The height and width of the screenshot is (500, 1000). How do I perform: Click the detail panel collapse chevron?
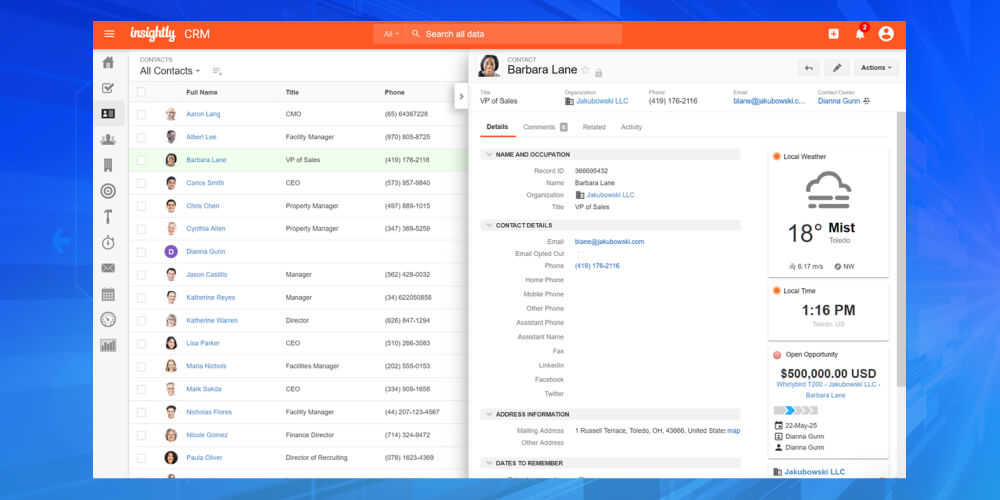point(461,96)
